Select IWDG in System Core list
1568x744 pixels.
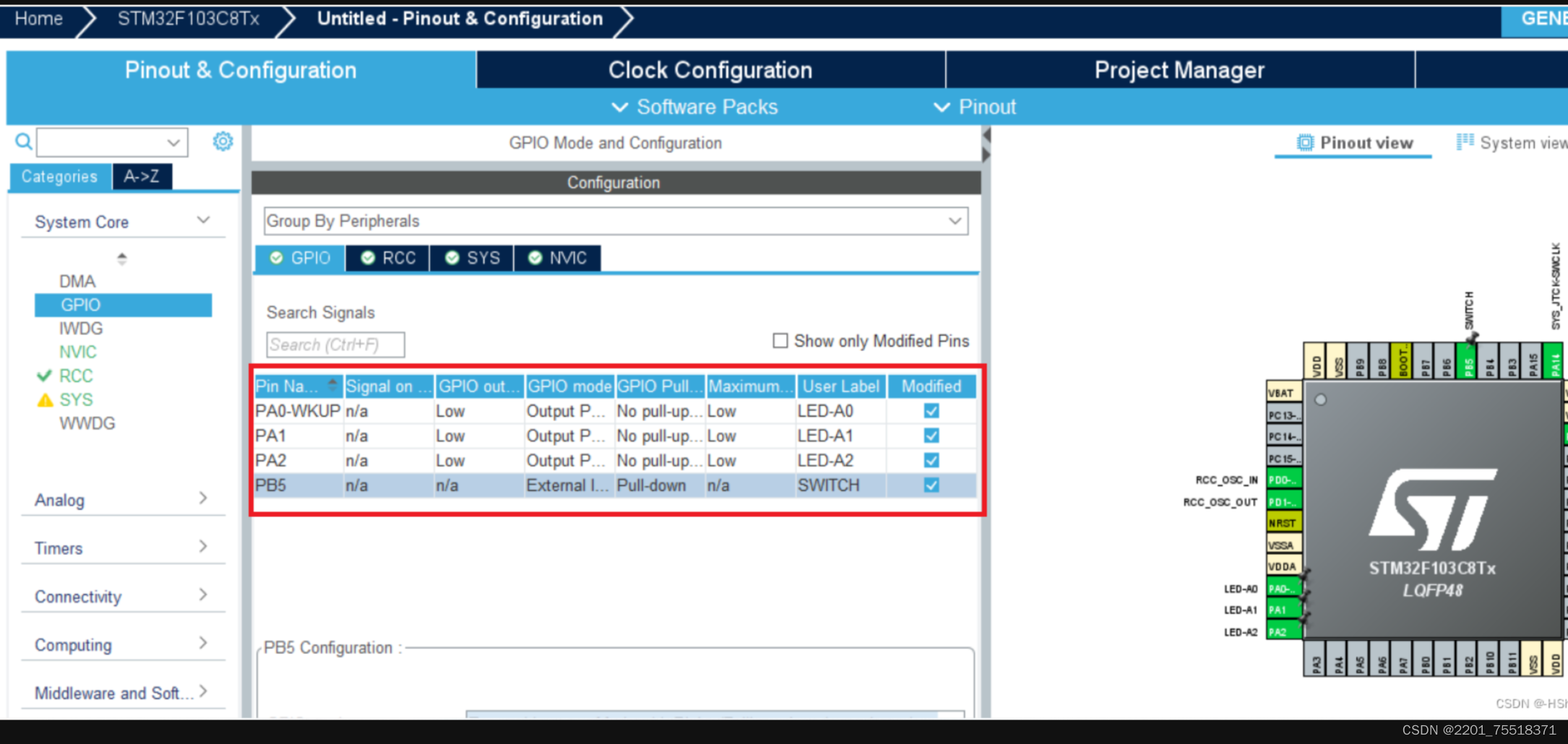81,329
